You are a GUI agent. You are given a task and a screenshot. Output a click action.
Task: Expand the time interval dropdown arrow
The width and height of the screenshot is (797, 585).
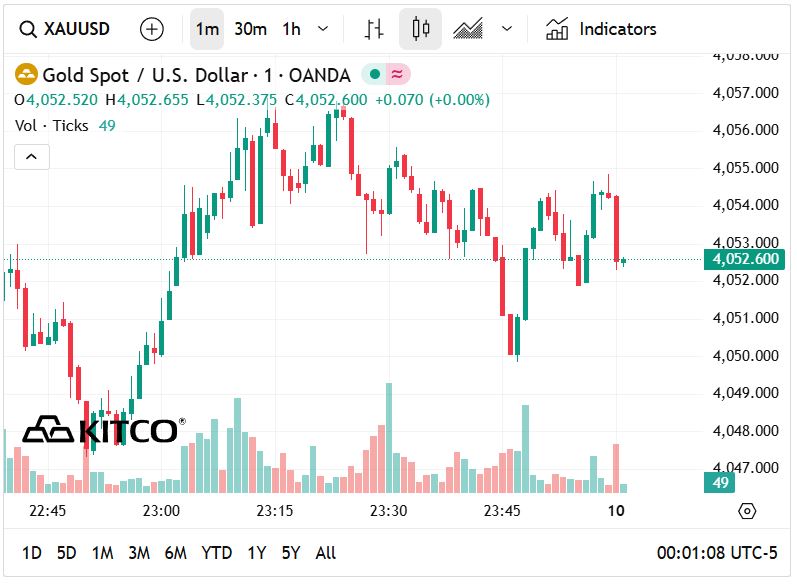point(323,29)
